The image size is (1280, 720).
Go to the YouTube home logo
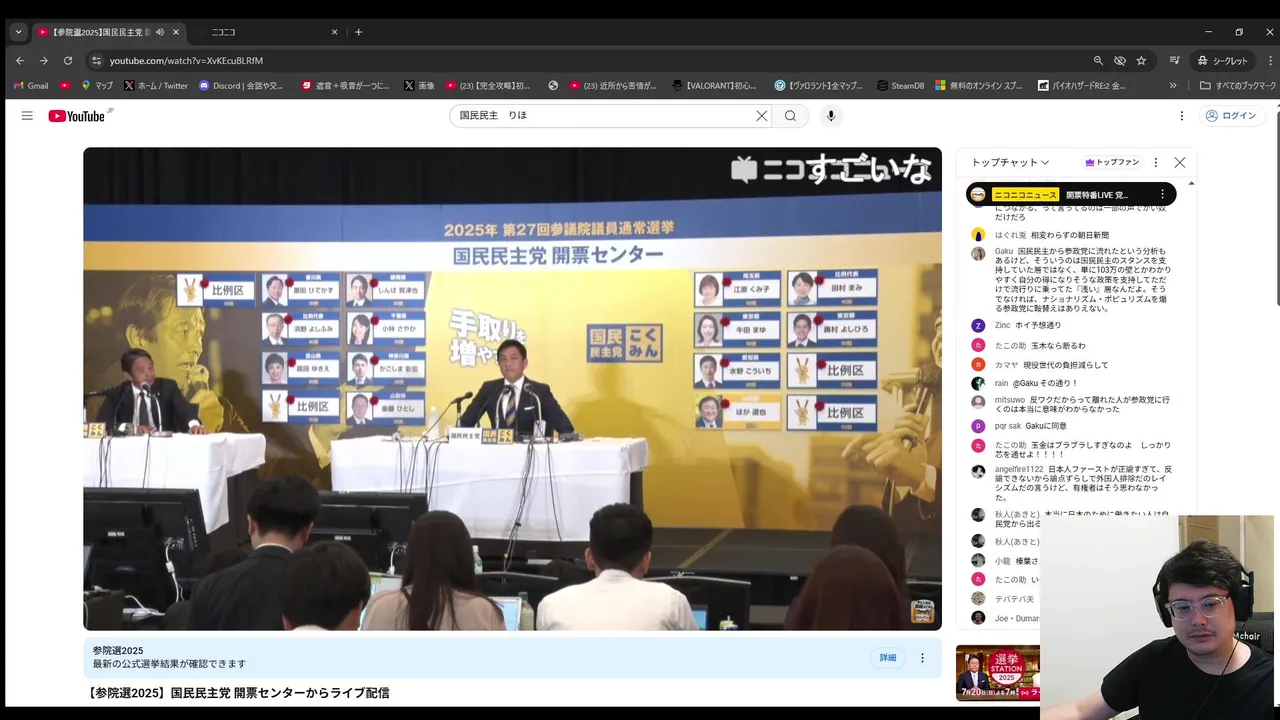pos(78,116)
